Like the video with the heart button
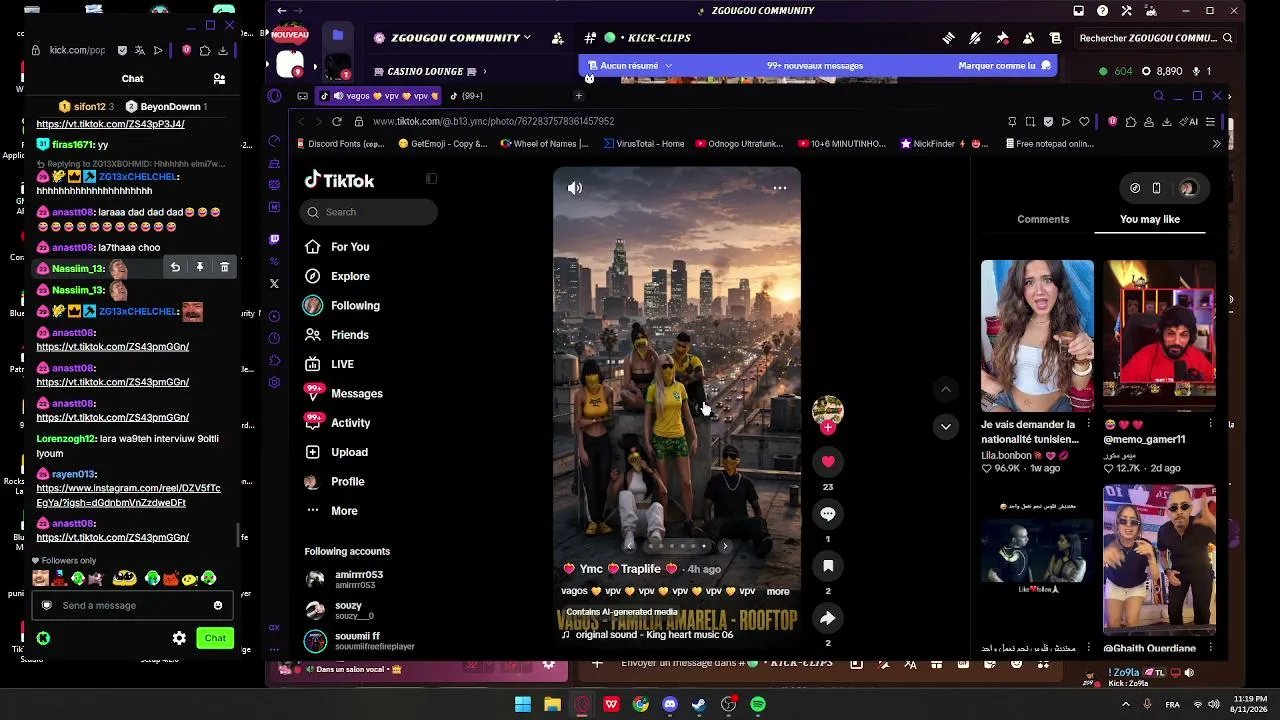The width and height of the screenshot is (1280, 720). 828,462
